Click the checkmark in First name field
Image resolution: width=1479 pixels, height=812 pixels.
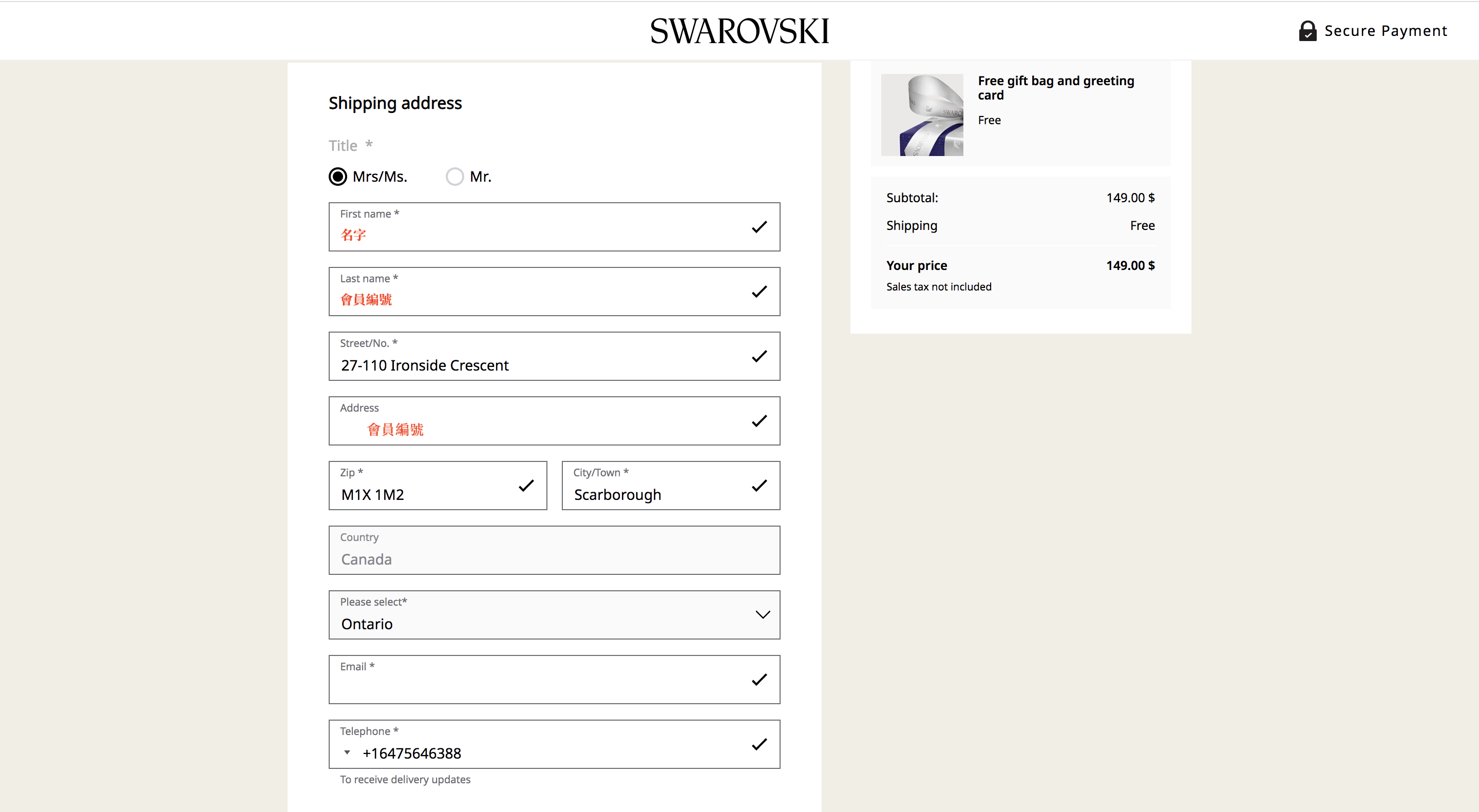click(x=759, y=227)
